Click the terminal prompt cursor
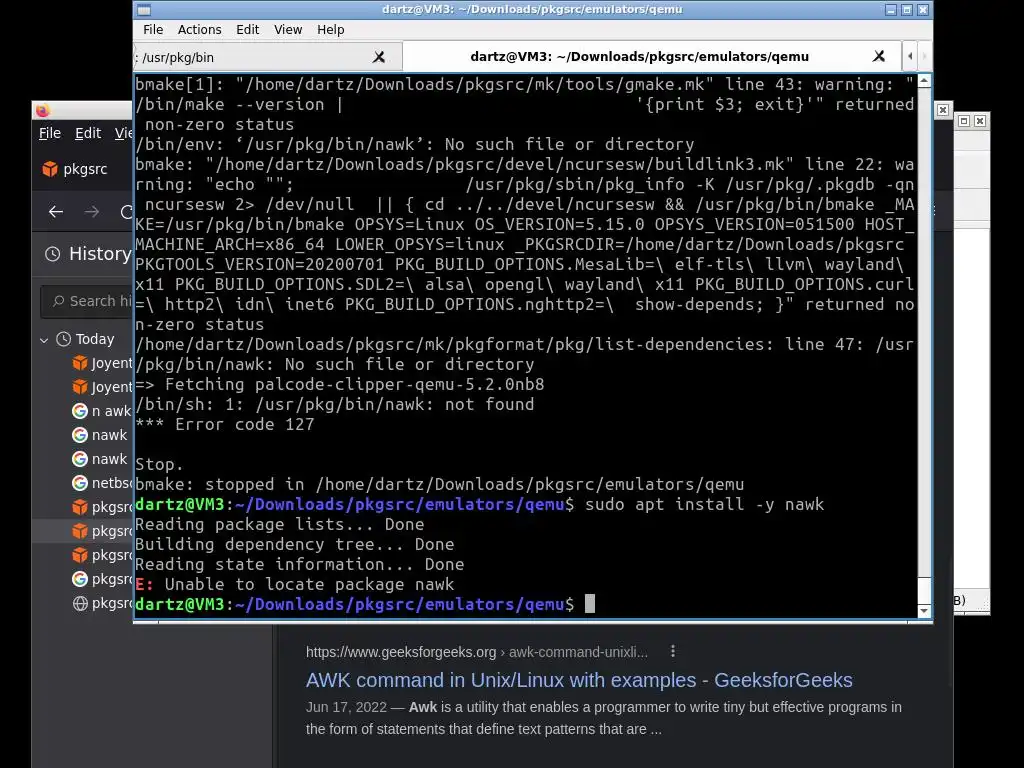1024x768 pixels. point(590,604)
